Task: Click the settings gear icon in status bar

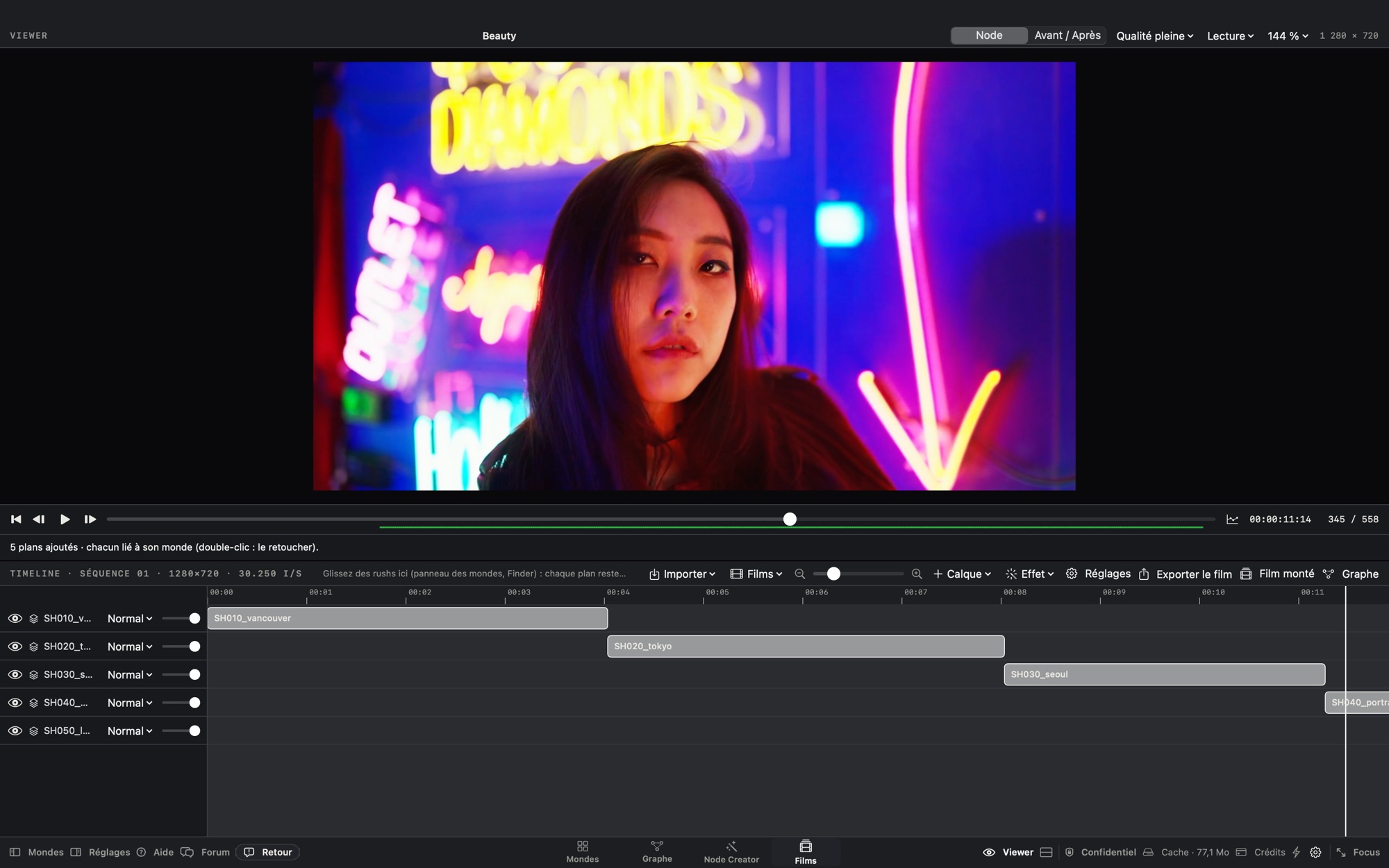Action: click(1315, 853)
